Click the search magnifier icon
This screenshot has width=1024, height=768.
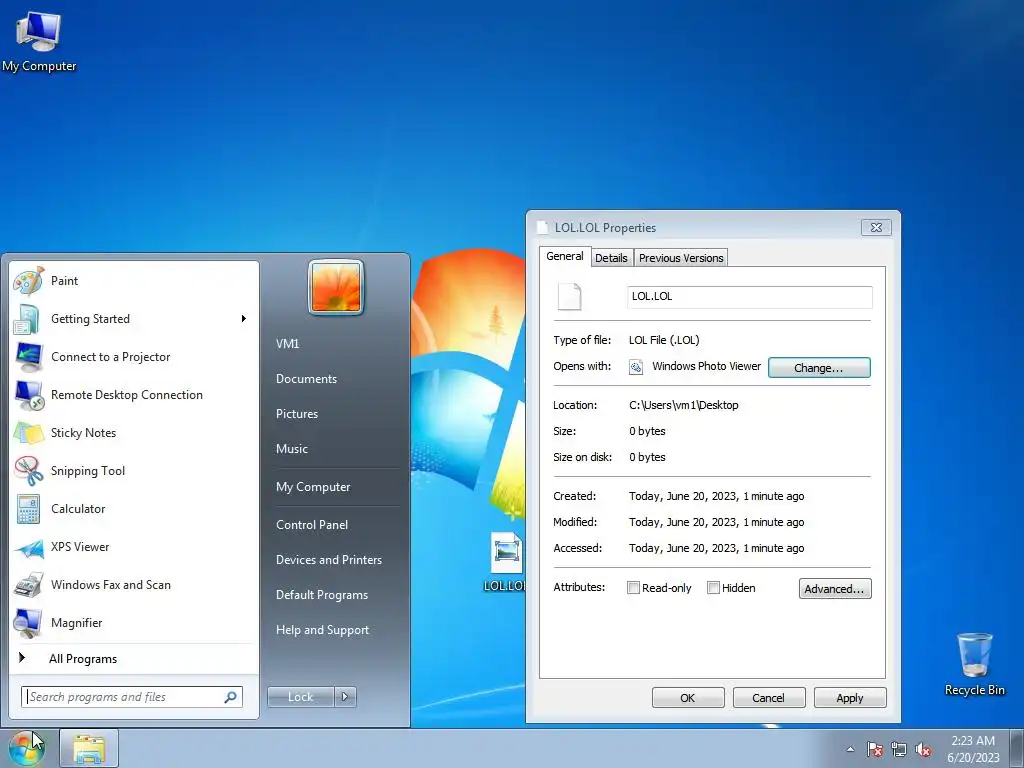(x=231, y=697)
